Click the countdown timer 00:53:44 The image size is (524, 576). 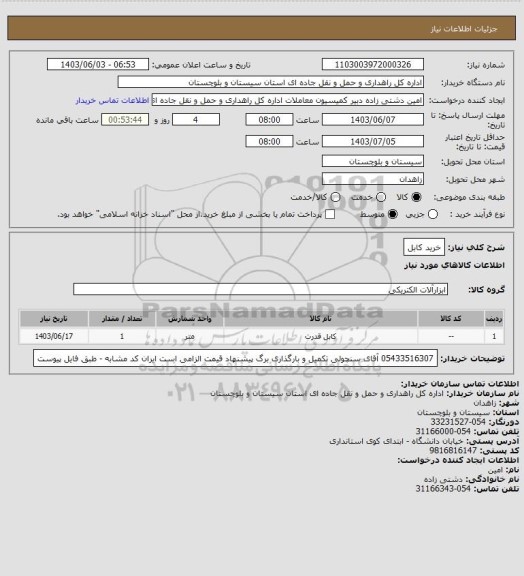(125, 120)
